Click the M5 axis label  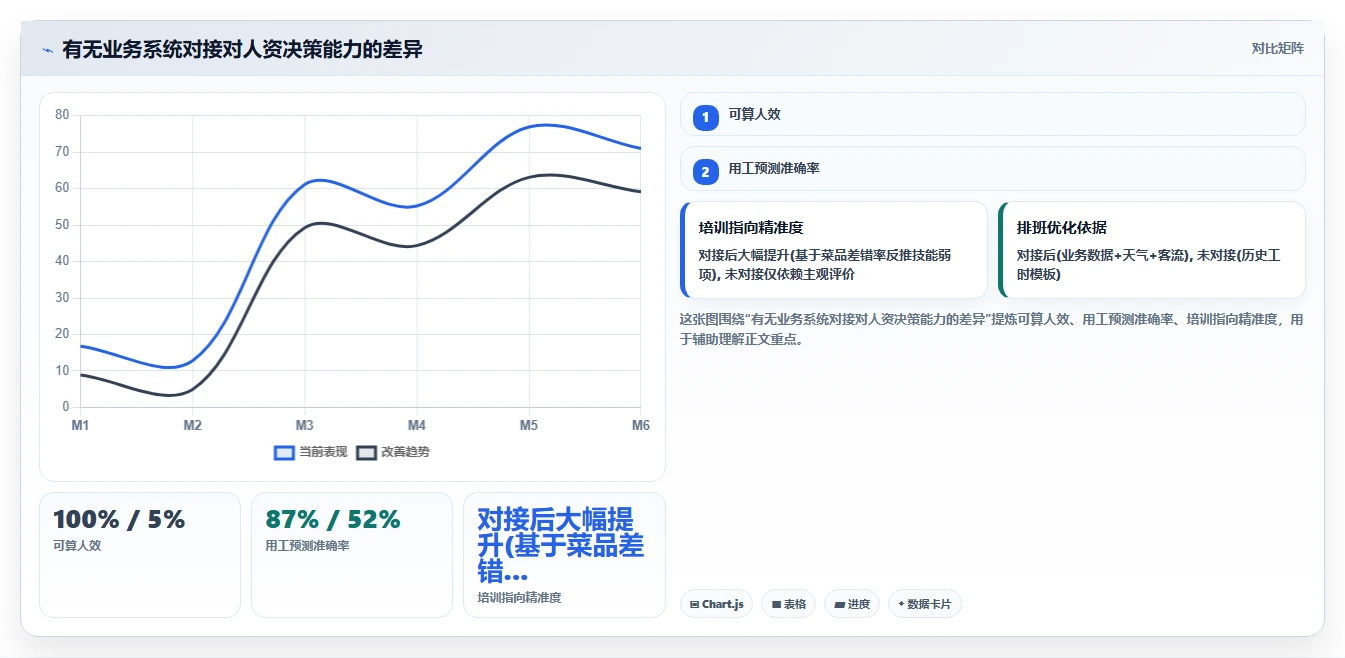[528, 426]
